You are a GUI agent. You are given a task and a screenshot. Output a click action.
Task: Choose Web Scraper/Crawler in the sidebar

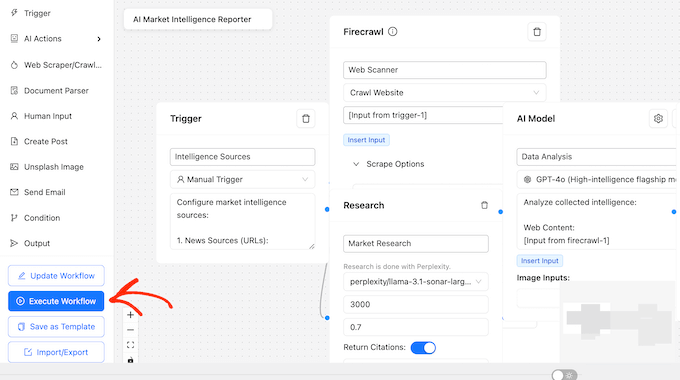56,65
